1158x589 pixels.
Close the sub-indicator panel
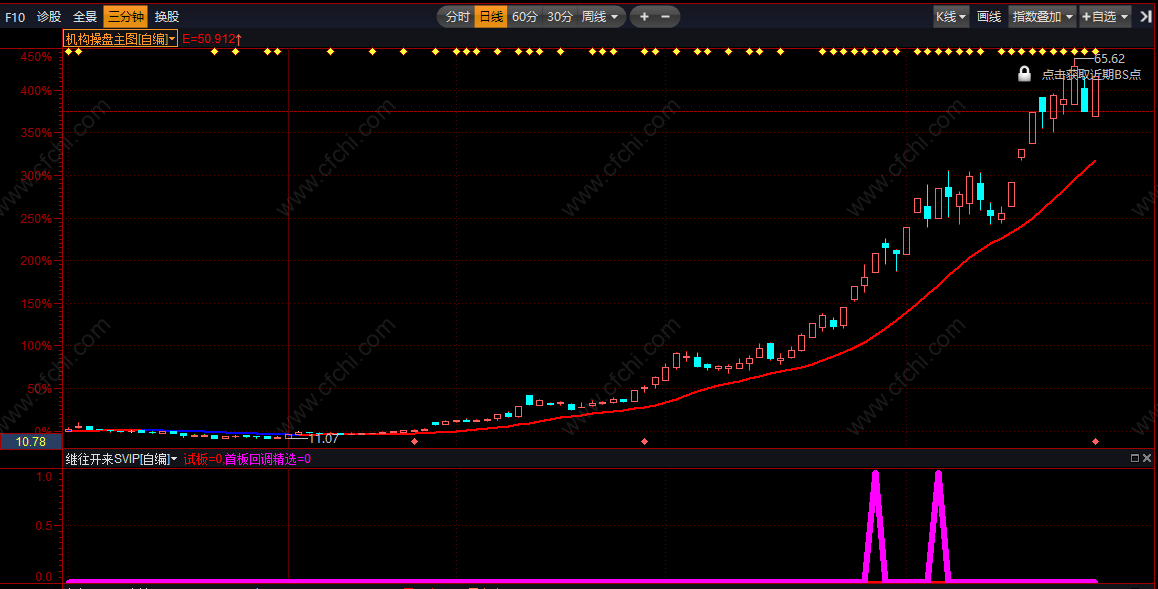pos(1147,458)
